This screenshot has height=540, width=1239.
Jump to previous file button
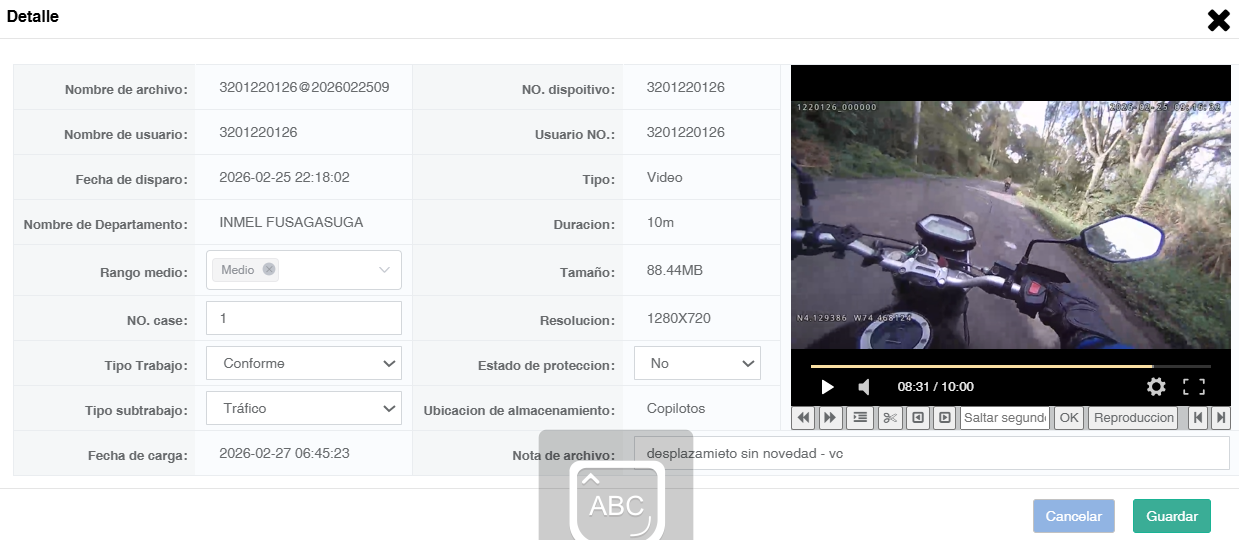[1198, 418]
